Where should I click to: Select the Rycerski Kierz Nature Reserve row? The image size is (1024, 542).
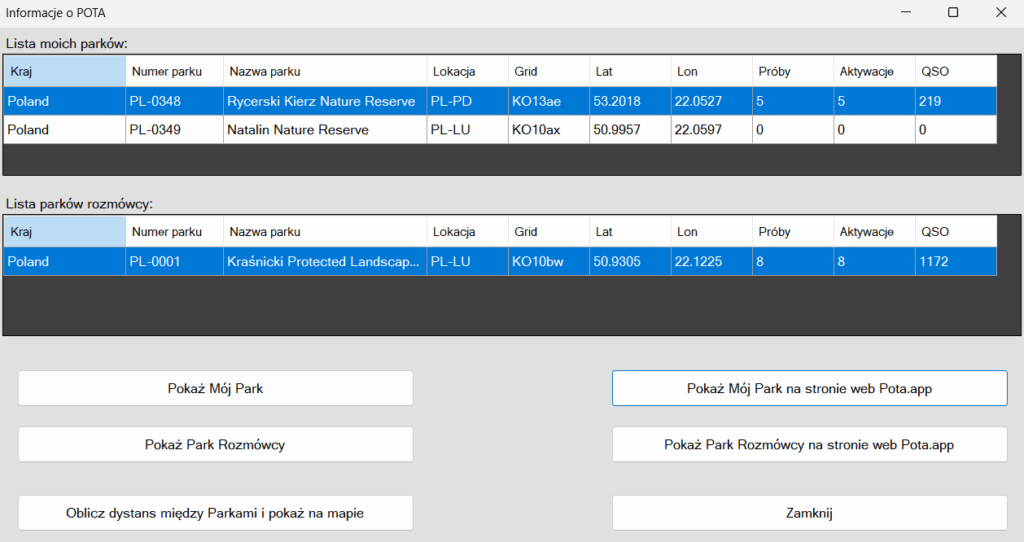[320, 101]
